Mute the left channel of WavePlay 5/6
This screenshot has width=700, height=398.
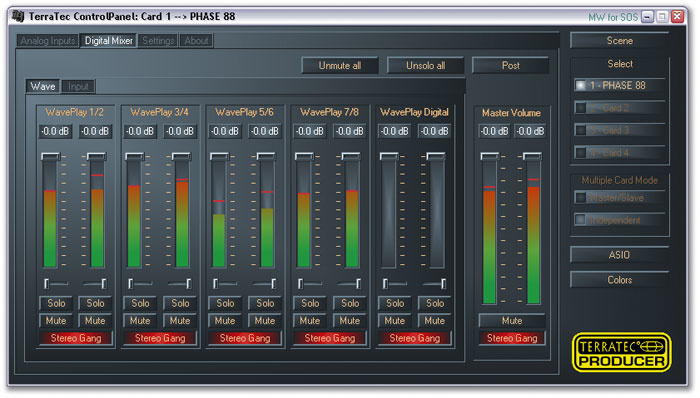[225, 321]
